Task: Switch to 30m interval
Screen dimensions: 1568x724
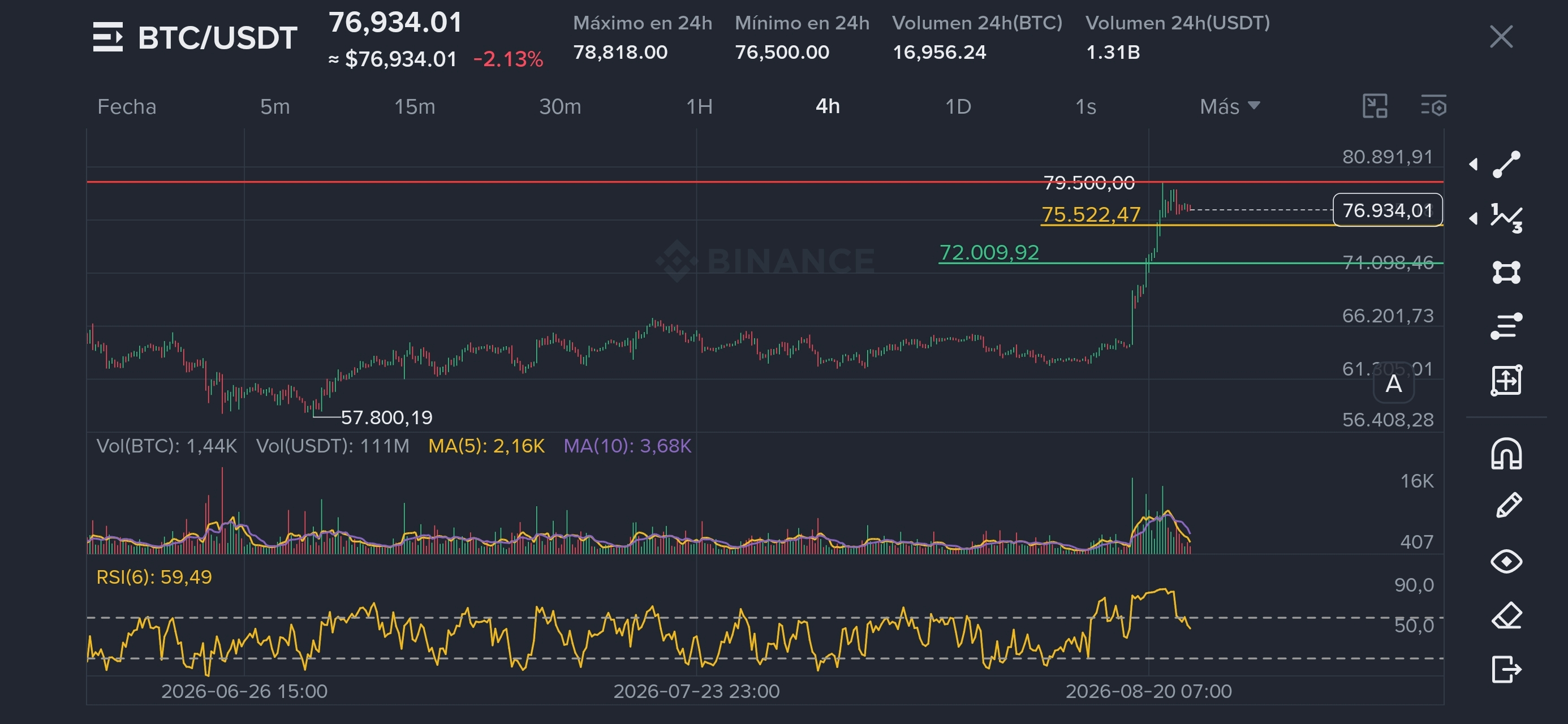Action: [560, 106]
